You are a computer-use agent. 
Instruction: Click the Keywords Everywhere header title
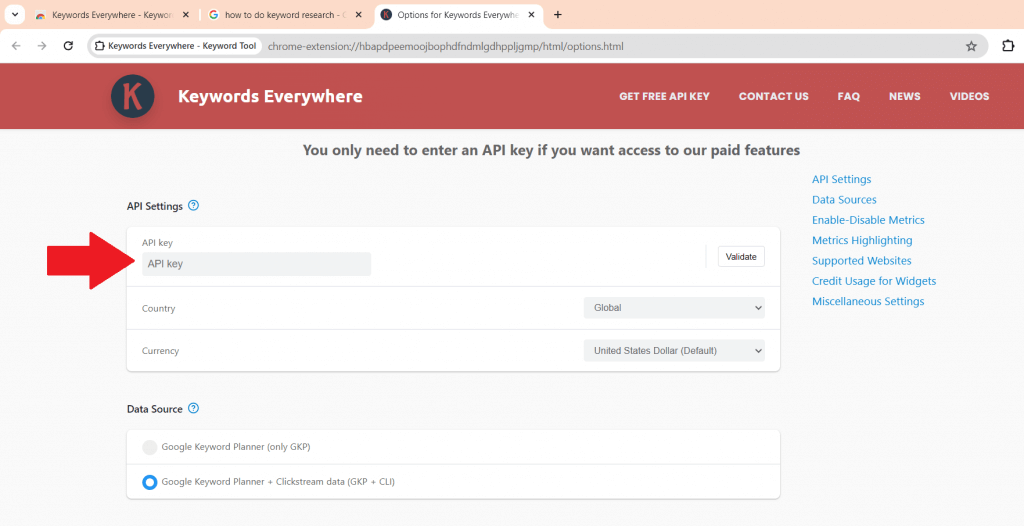(x=270, y=97)
